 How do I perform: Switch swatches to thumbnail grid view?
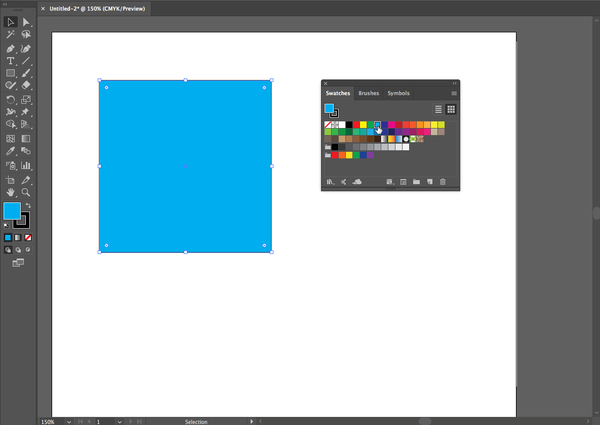click(451, 109)
